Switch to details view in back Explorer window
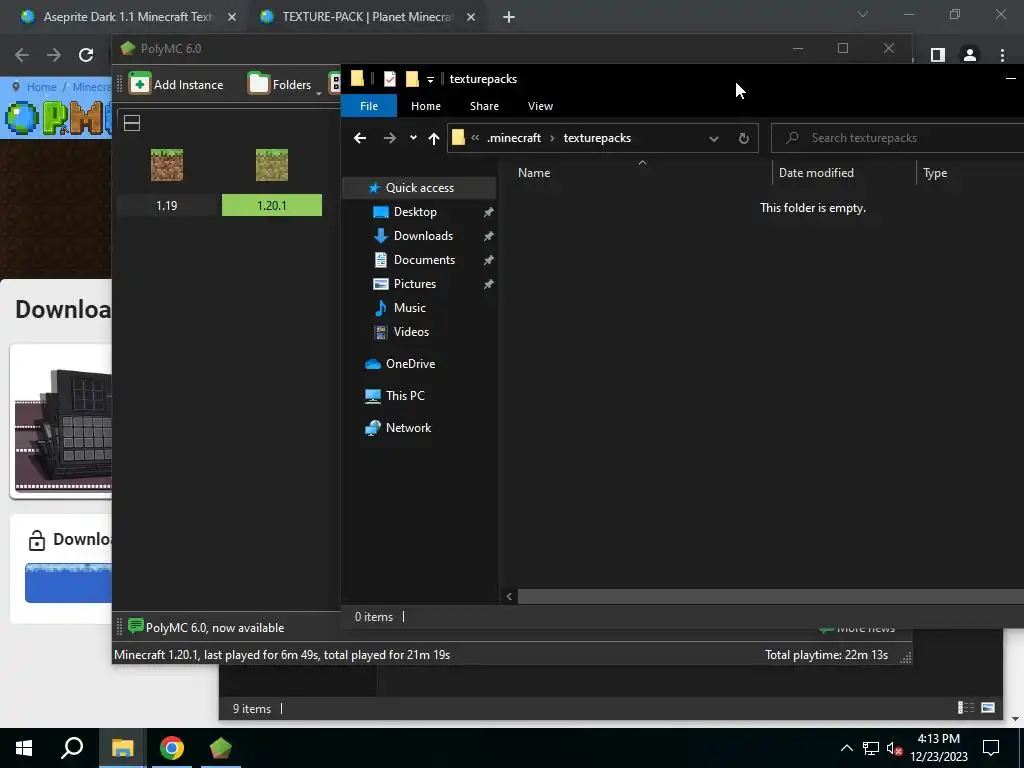Screen dimensions: 1024x768 (x=966, y=708)
